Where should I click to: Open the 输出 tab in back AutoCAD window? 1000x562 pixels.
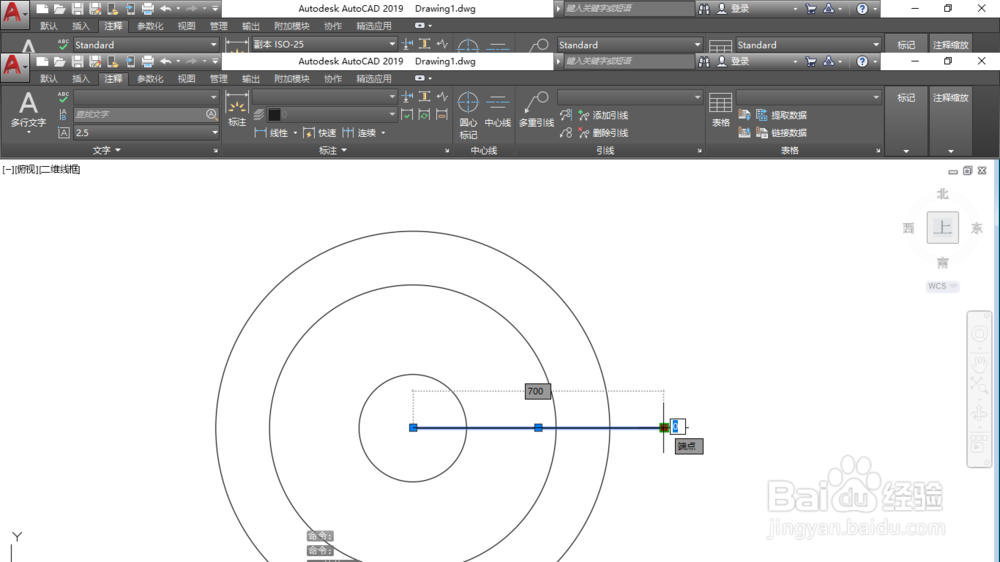click(x=251, y=26)
